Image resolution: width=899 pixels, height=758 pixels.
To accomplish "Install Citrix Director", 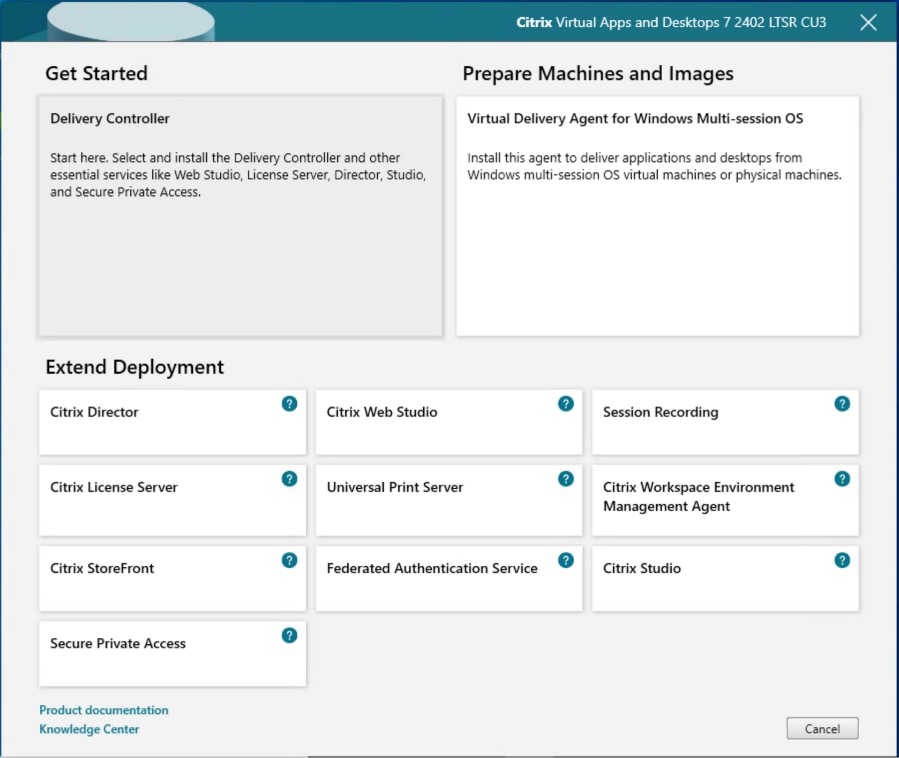I will coord(172,423).
